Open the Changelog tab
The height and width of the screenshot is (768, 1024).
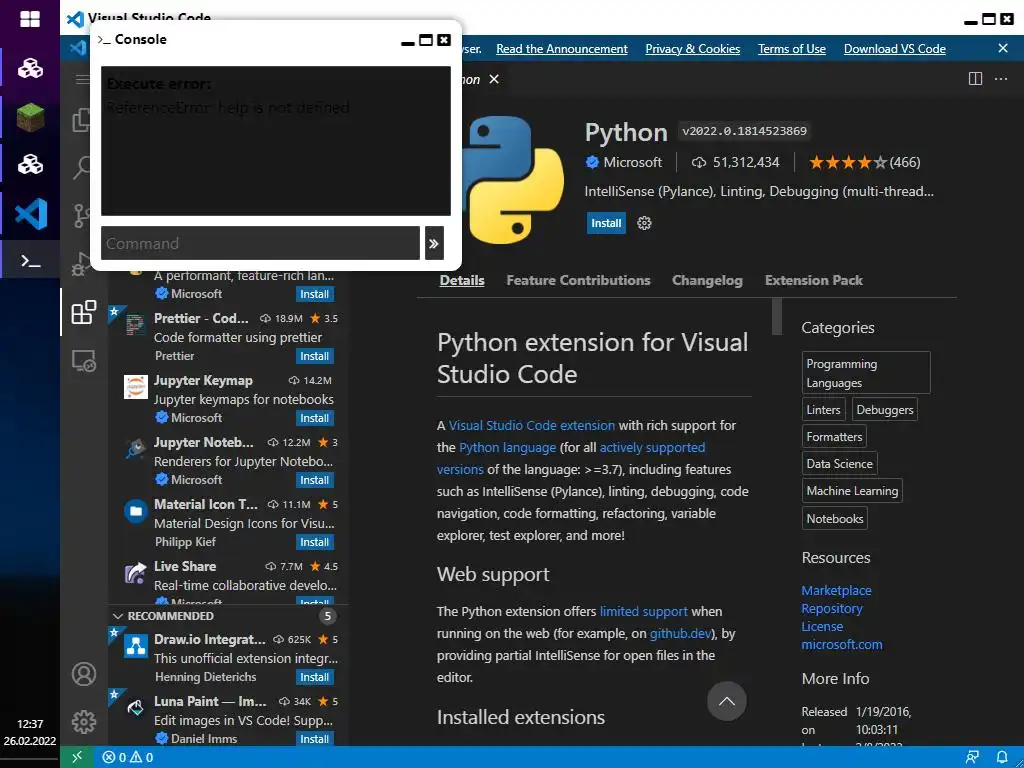[707, 280]
